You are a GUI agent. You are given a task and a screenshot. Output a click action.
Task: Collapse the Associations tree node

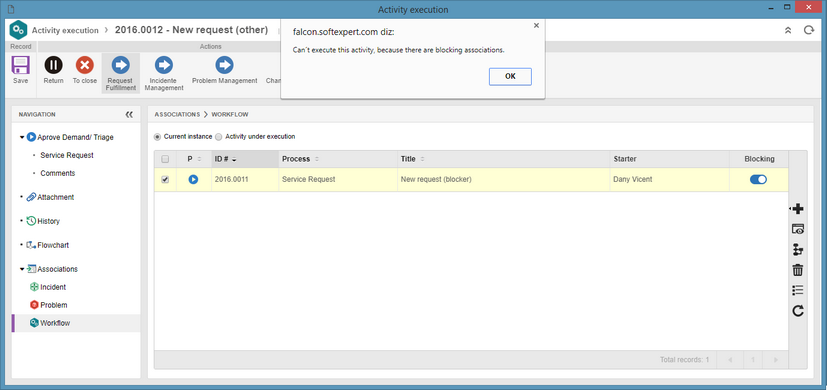point(22,269)
